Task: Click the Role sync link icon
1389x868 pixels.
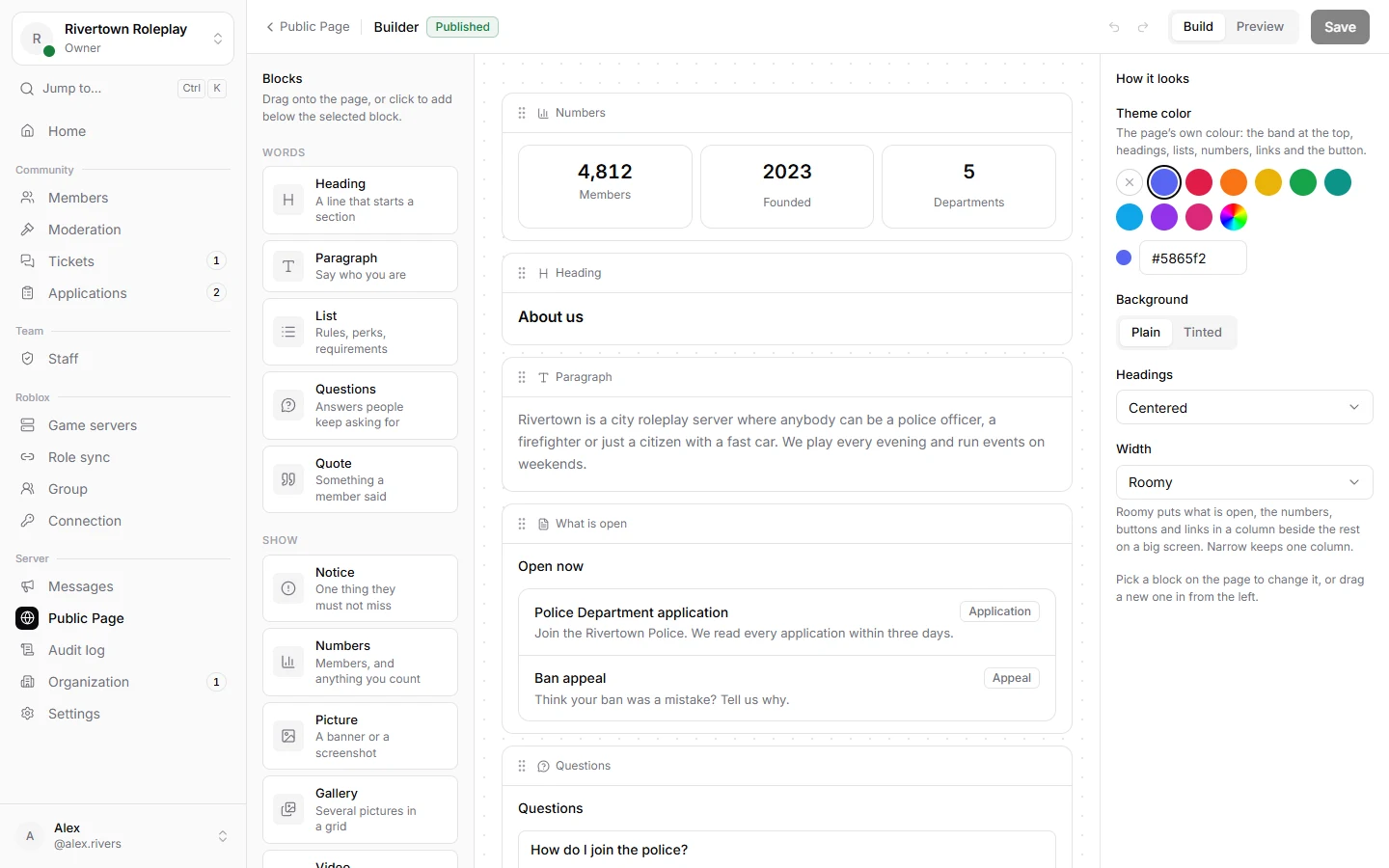Action: pyautogui.click(x=28, y=457)
